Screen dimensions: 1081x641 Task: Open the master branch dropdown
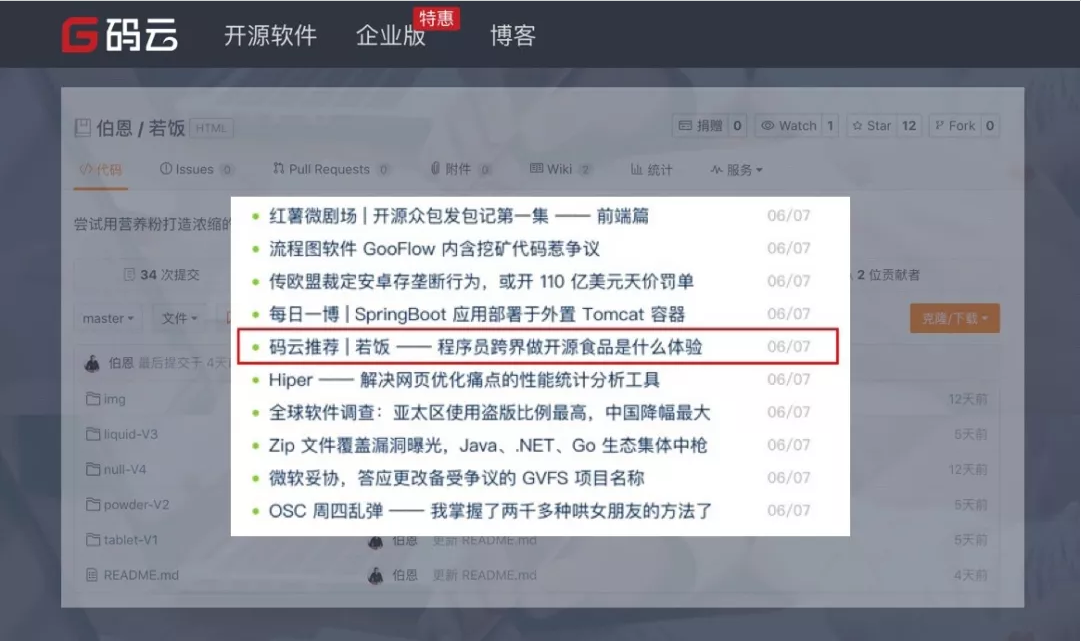(107, 318)
